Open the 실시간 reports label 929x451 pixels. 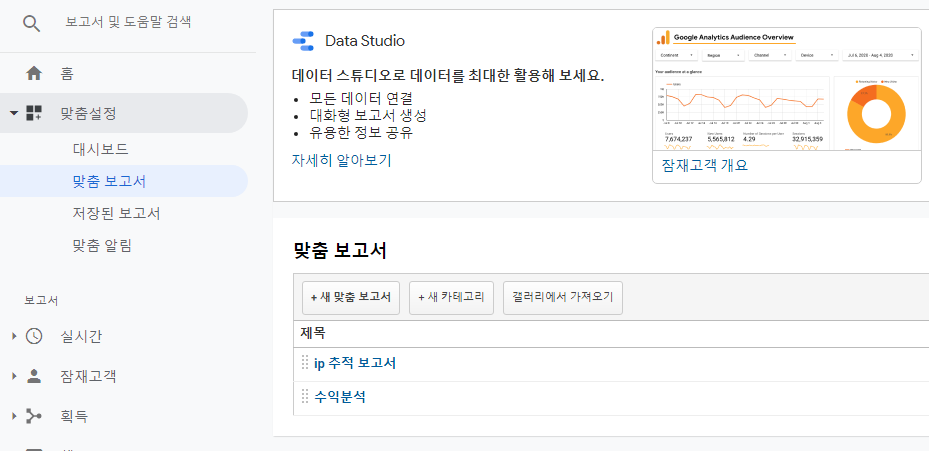(x=81, y=337)
